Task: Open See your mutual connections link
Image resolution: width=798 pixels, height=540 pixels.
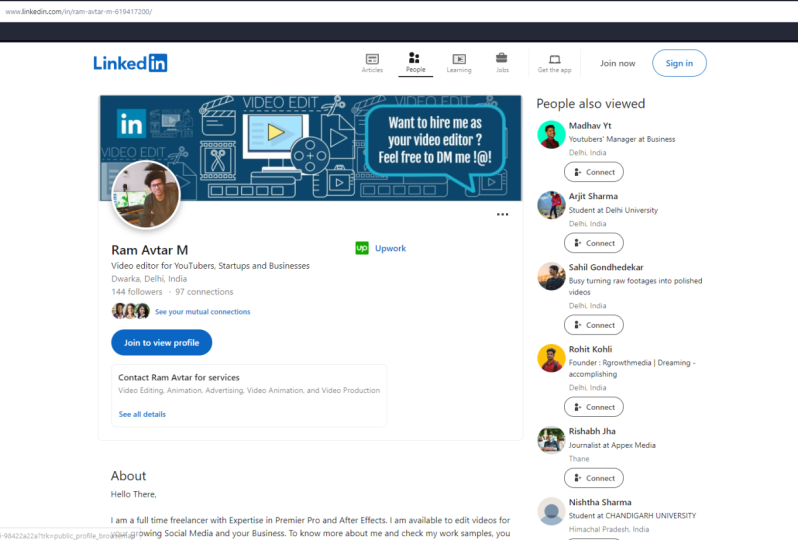Action: point(203,311)
